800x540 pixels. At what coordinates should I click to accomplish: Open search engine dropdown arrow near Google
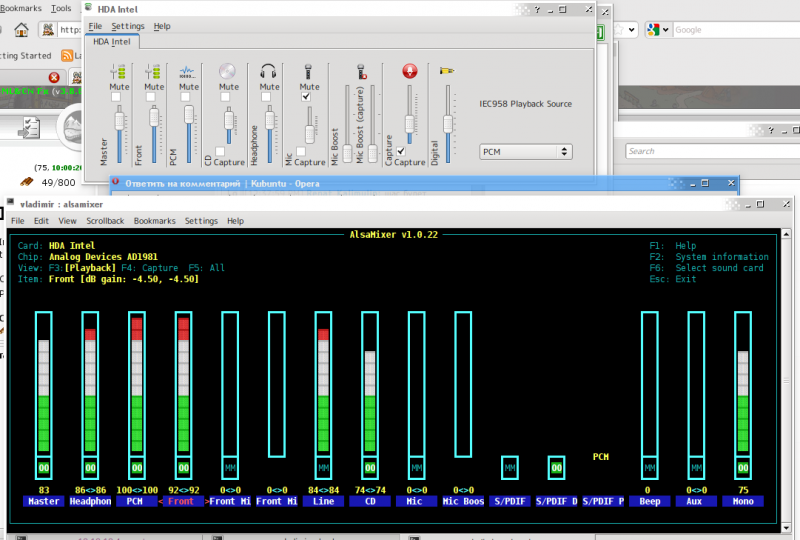(665, 30)
